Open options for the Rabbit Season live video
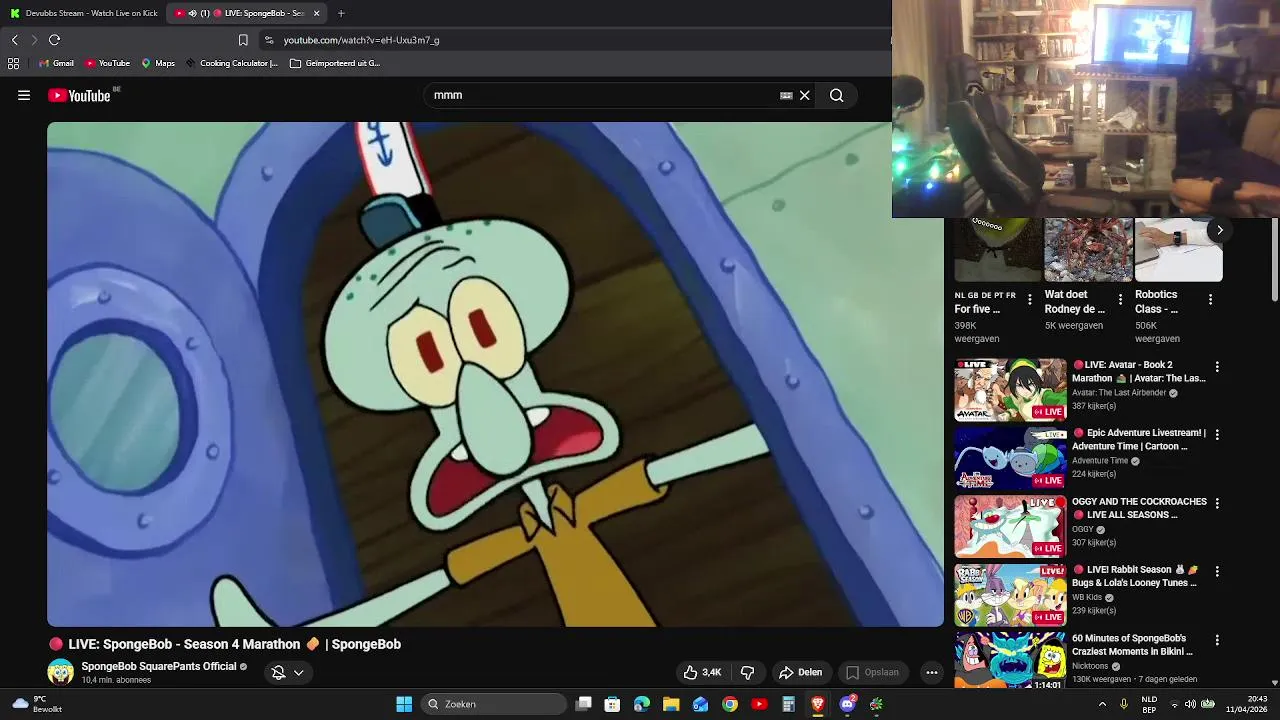Screen dimensions: 1280x720 click(1217, 572)
